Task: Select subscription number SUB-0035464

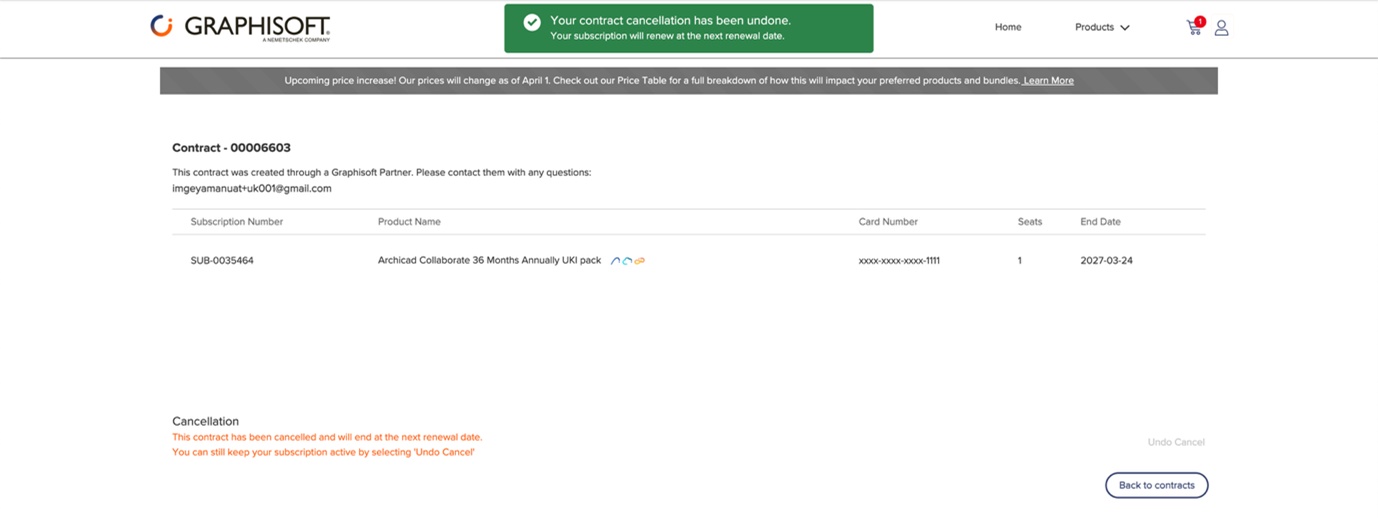Action: (222, 261)
